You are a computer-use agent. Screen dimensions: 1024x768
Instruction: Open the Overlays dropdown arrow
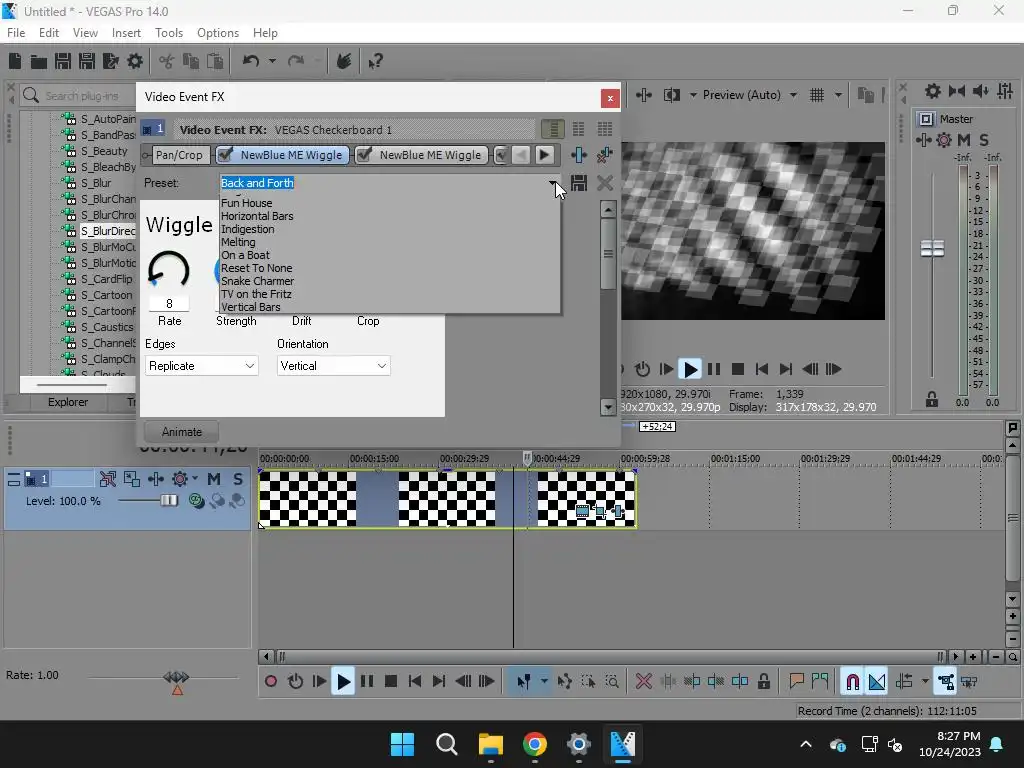[838, 95]
